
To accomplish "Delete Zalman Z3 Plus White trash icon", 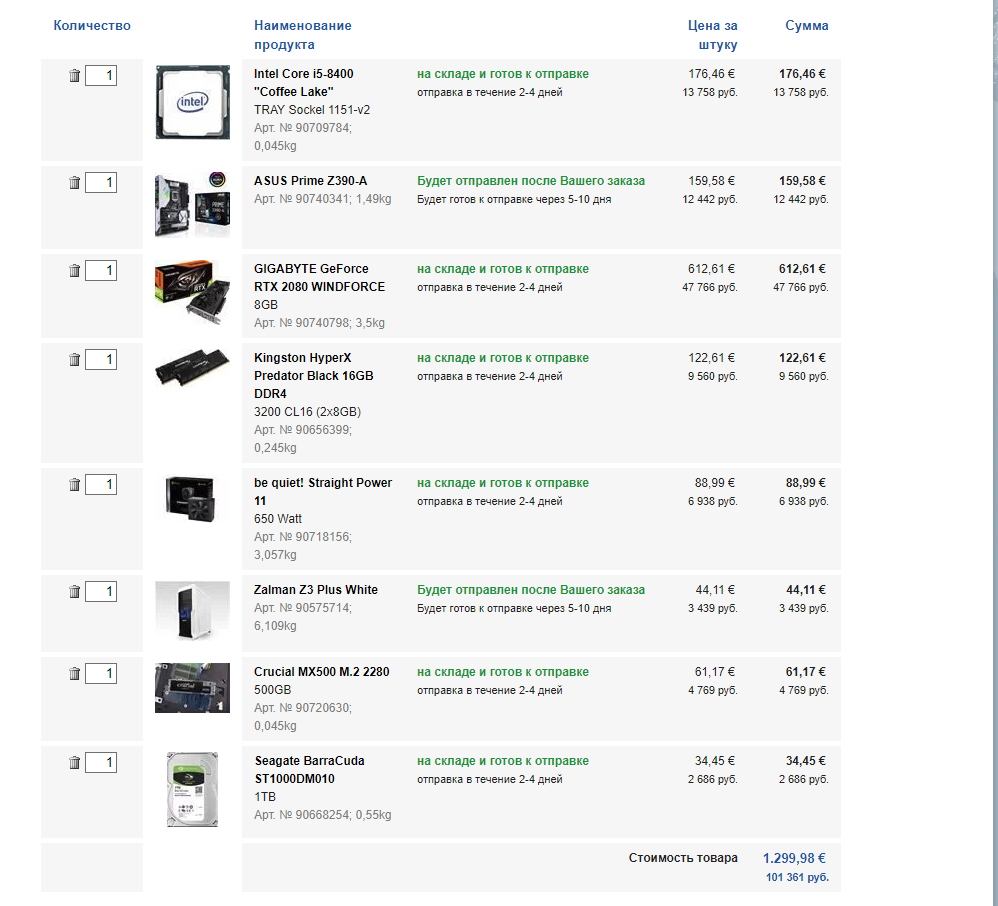I will (x=74, y=591).
